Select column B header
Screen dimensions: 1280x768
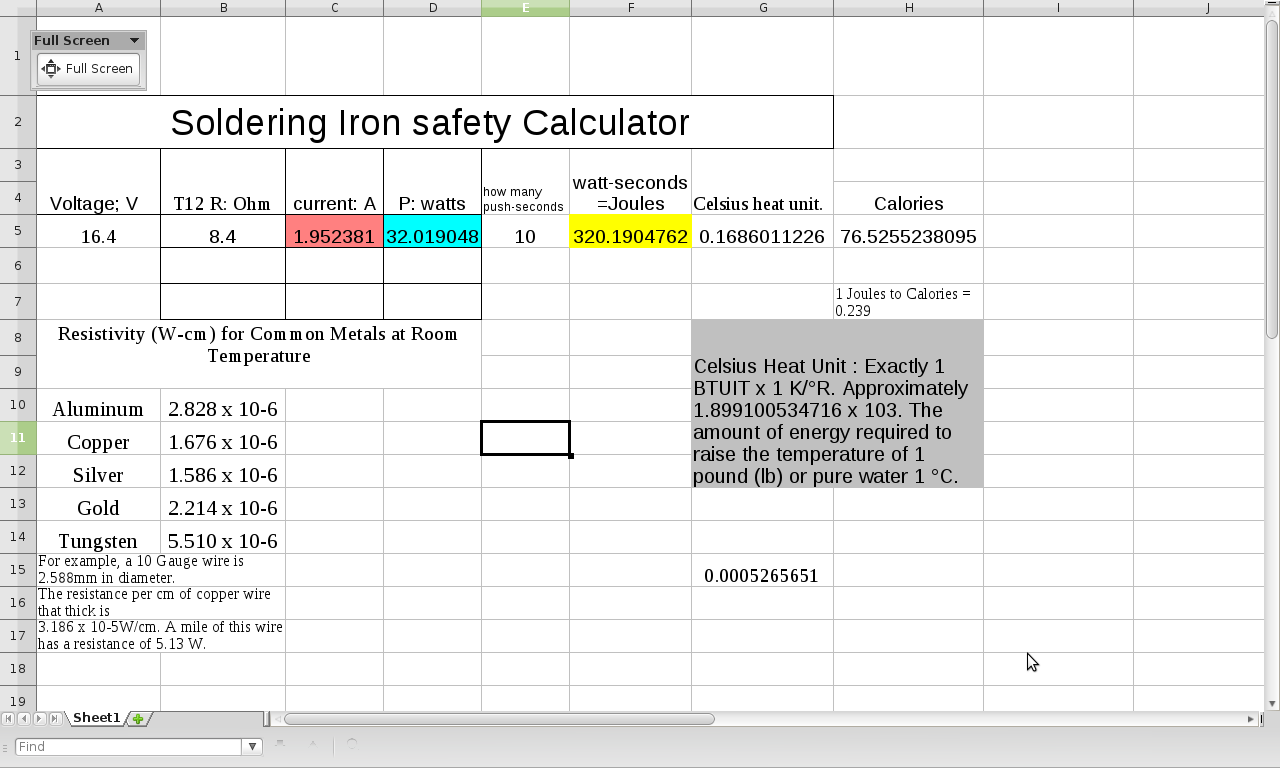point(223,8)
